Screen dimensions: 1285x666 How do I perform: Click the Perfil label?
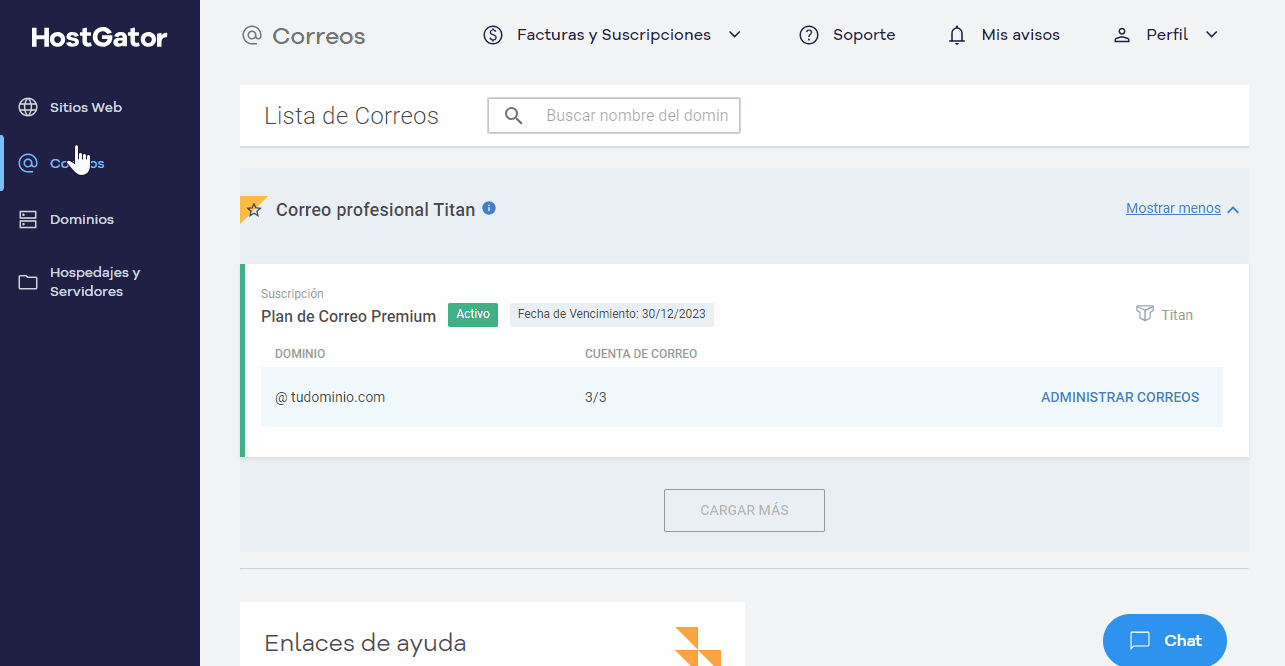(x=1167, y=35)
